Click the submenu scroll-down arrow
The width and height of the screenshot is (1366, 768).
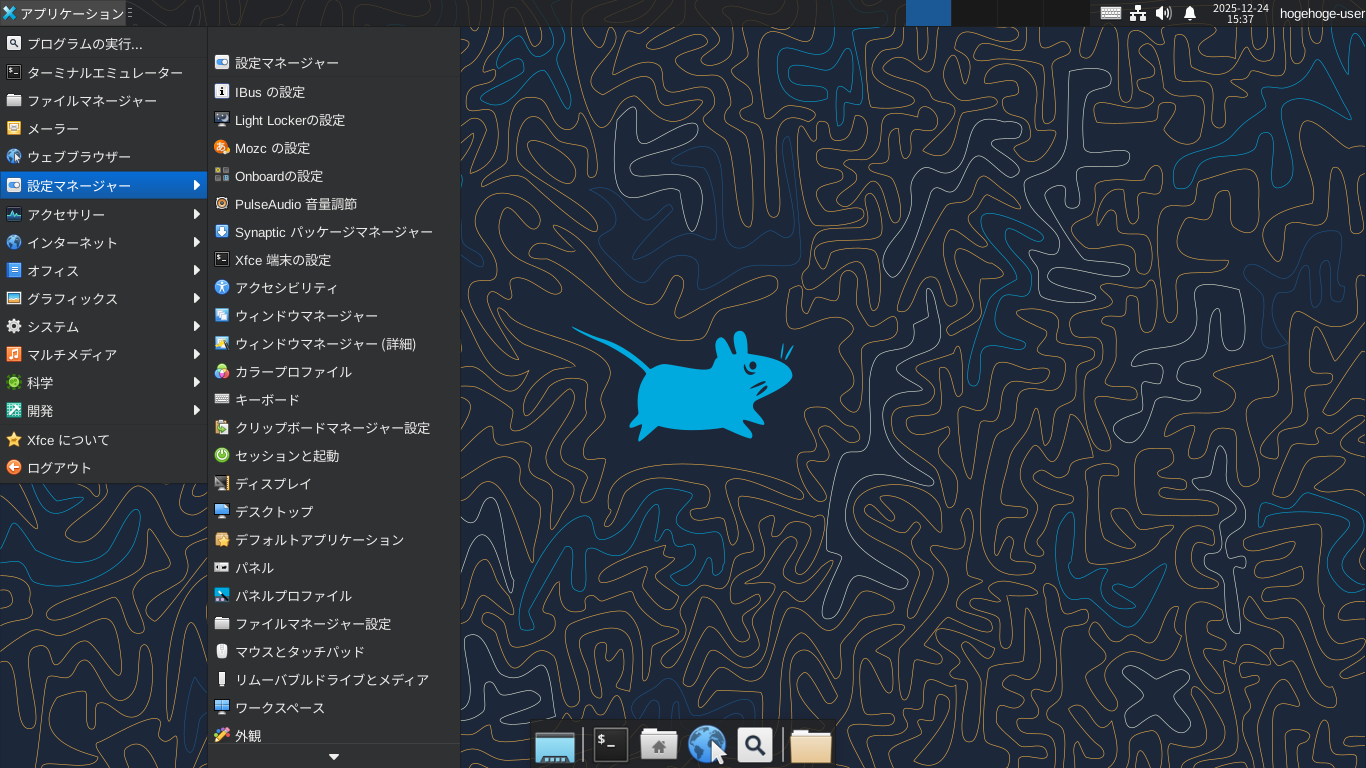click(334, 757)
